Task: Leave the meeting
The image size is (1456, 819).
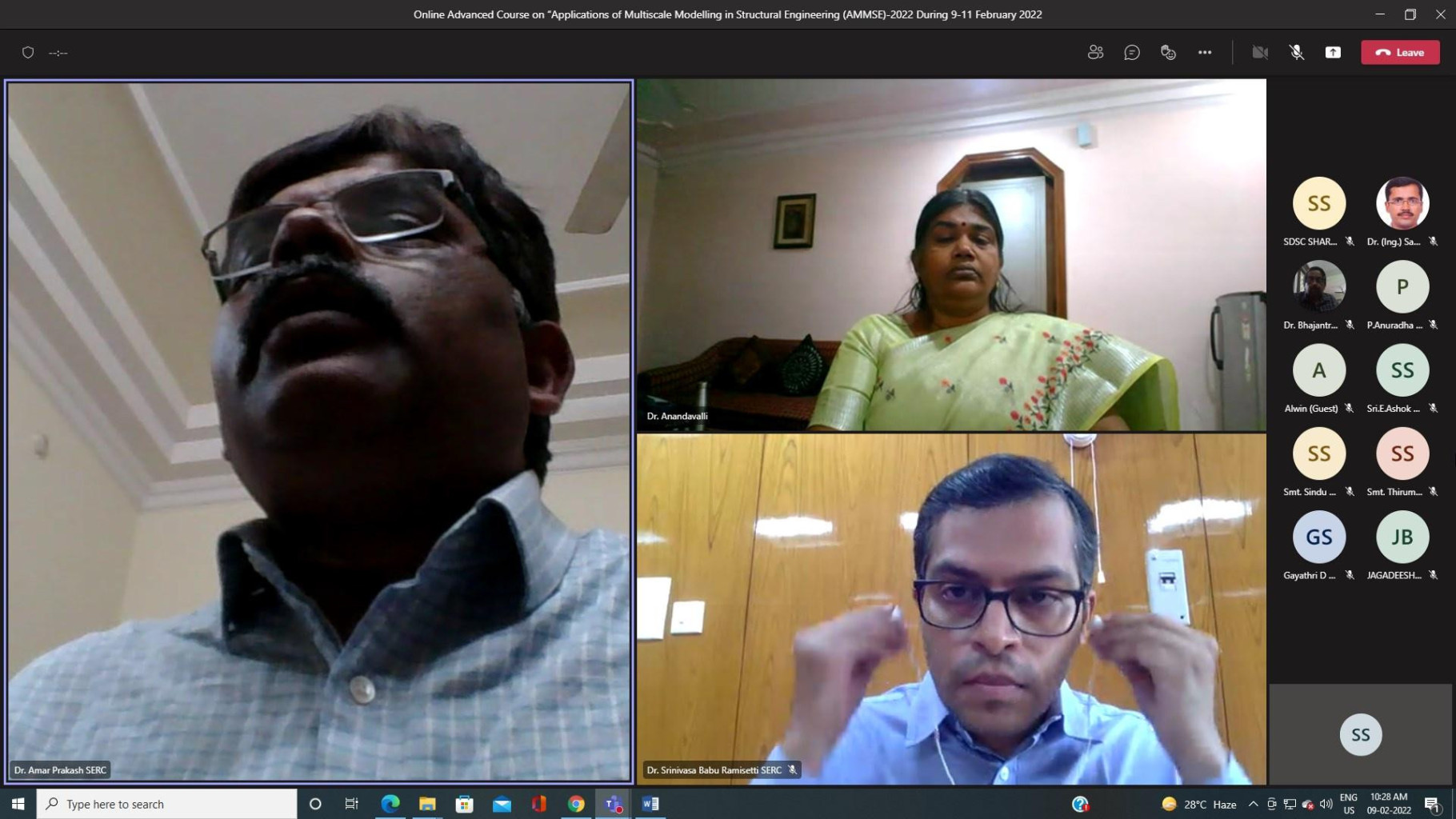Action: (1400, 53)
